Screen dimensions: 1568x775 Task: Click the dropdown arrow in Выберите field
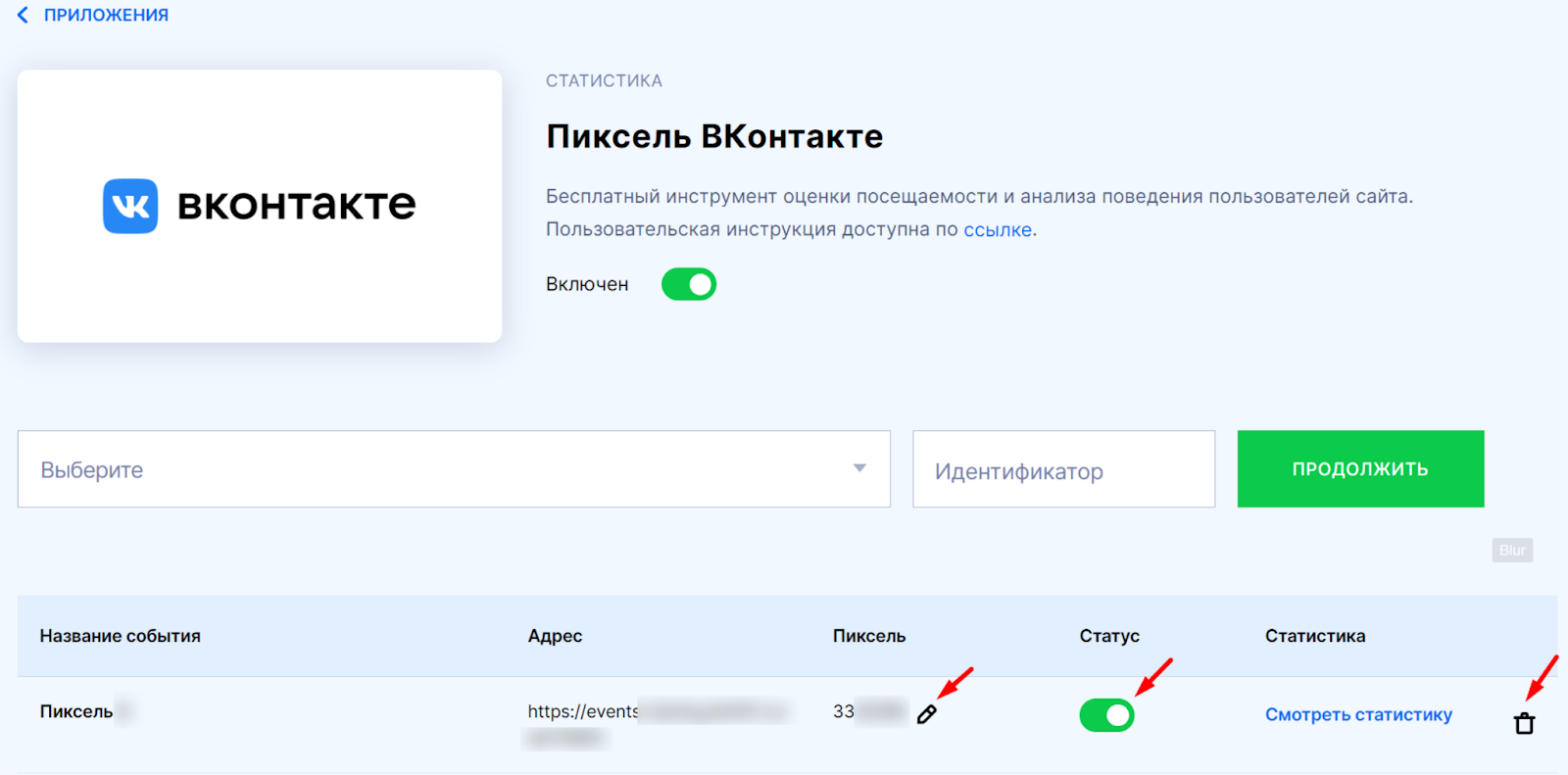[x=859, y=468]
